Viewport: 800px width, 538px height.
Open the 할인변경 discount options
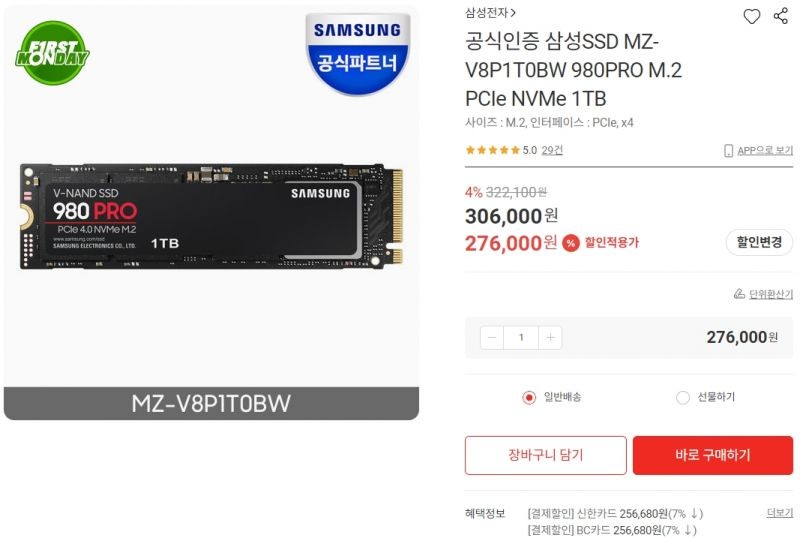coord(759,242)
